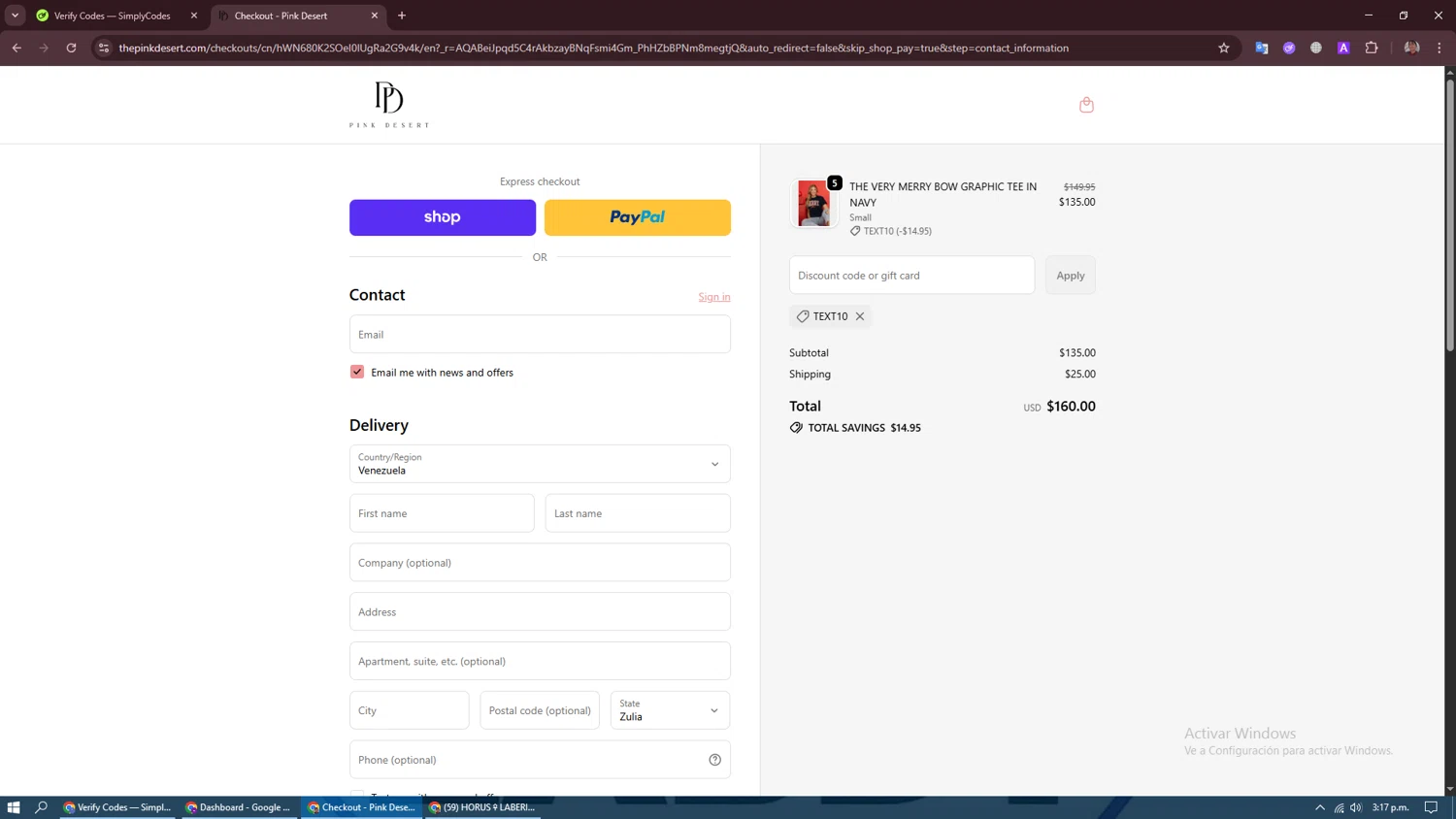Select the Checkout - Pink Desert tab

297,16
